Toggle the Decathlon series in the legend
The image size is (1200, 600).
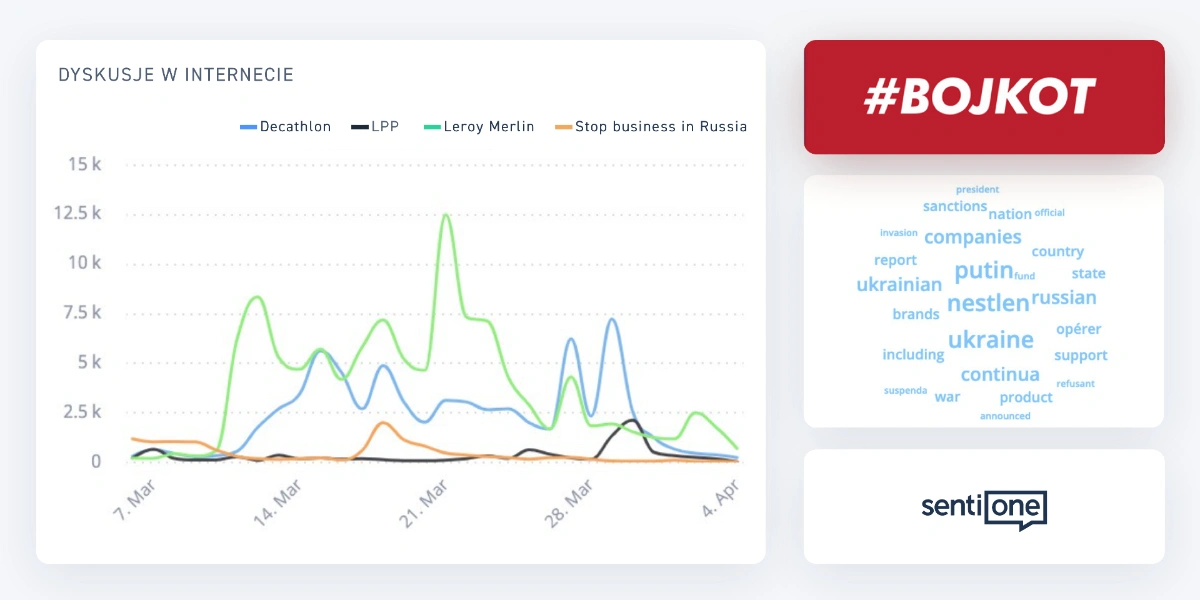pyautogui.click(x=286, y=127)
